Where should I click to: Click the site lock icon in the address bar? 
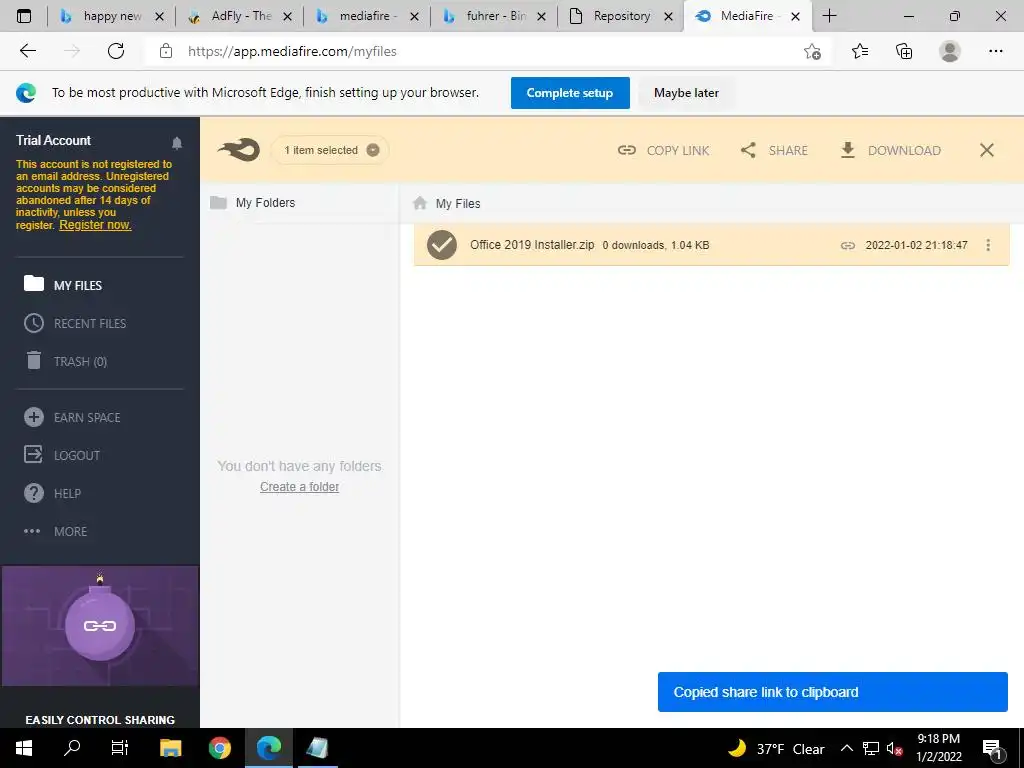pyautogui.click(x=166, y=51)
